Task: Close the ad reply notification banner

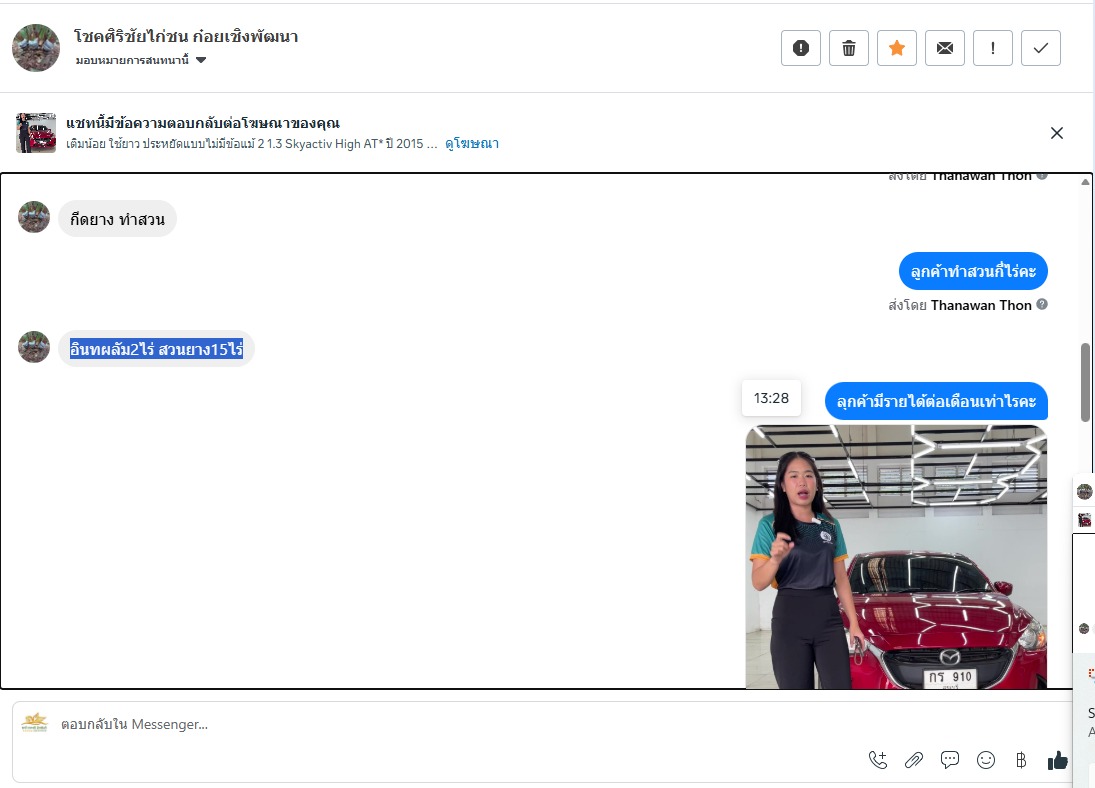Action: click(x=1057, y=133)
